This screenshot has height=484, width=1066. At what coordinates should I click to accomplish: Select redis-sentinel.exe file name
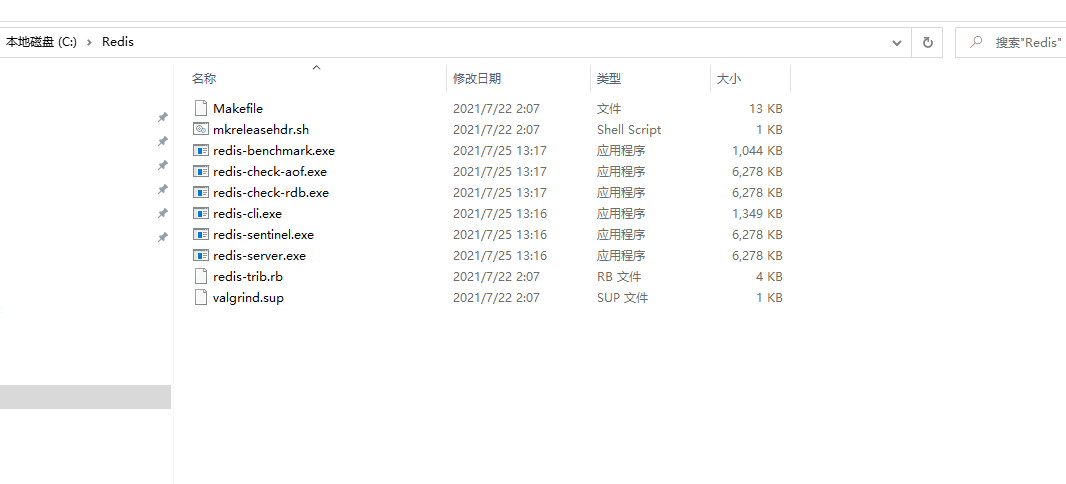pos(264,235)
